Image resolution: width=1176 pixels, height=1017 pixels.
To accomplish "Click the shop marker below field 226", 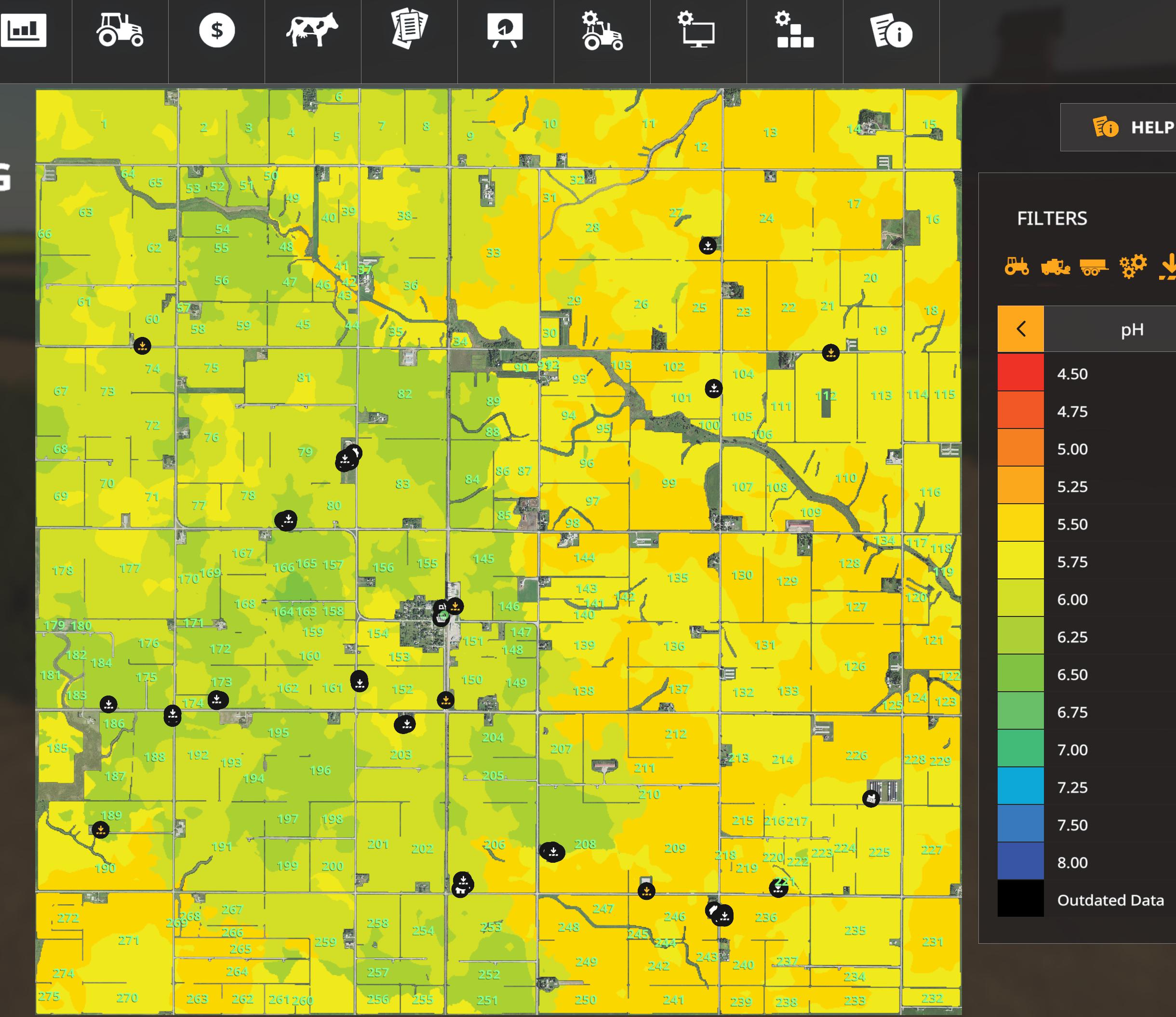I will pos(870,799).
